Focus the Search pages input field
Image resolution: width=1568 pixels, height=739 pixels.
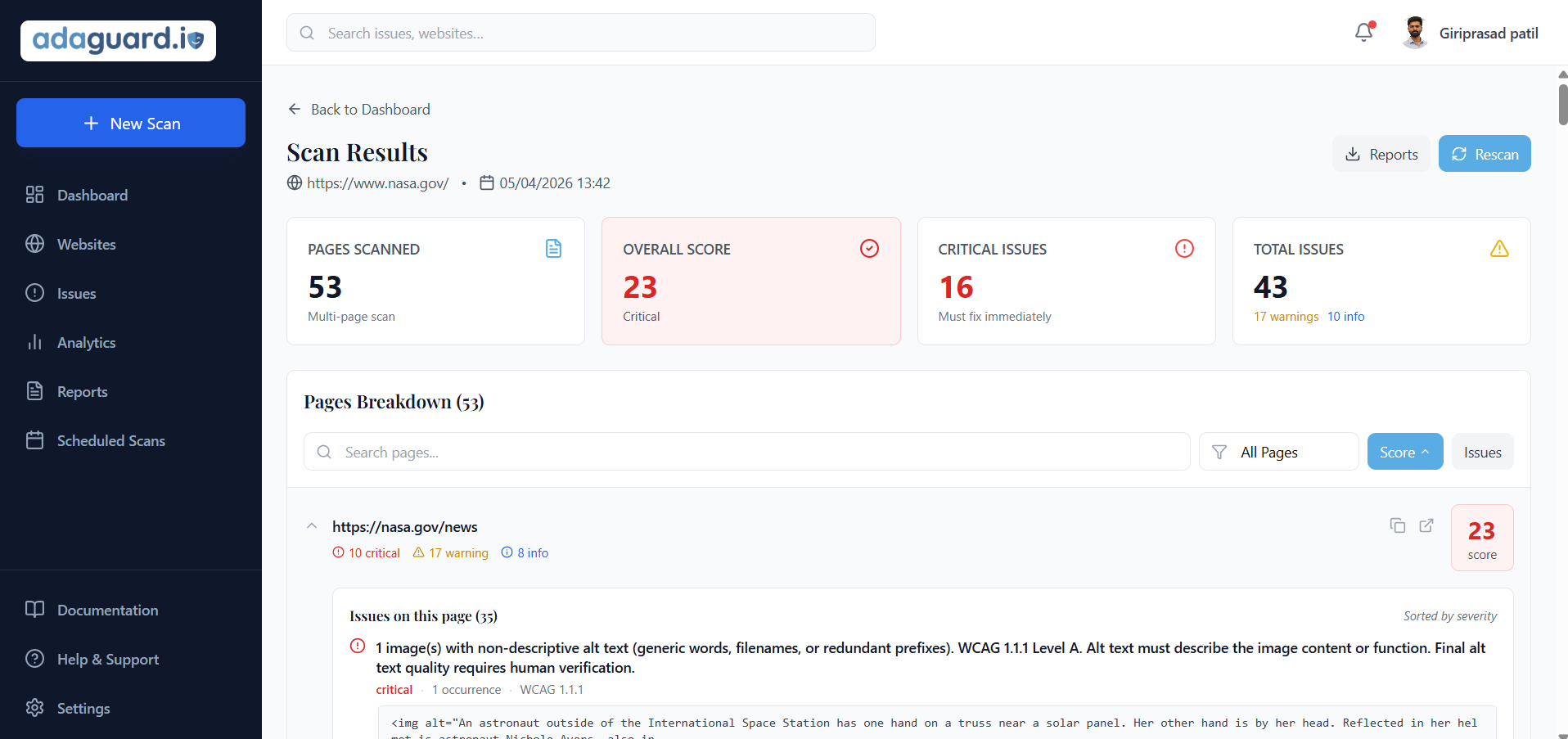coord(746,452)
